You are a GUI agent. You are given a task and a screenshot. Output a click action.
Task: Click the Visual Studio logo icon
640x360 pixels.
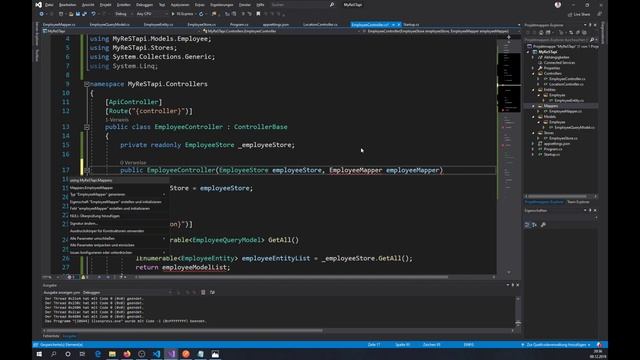coord(38,5)
